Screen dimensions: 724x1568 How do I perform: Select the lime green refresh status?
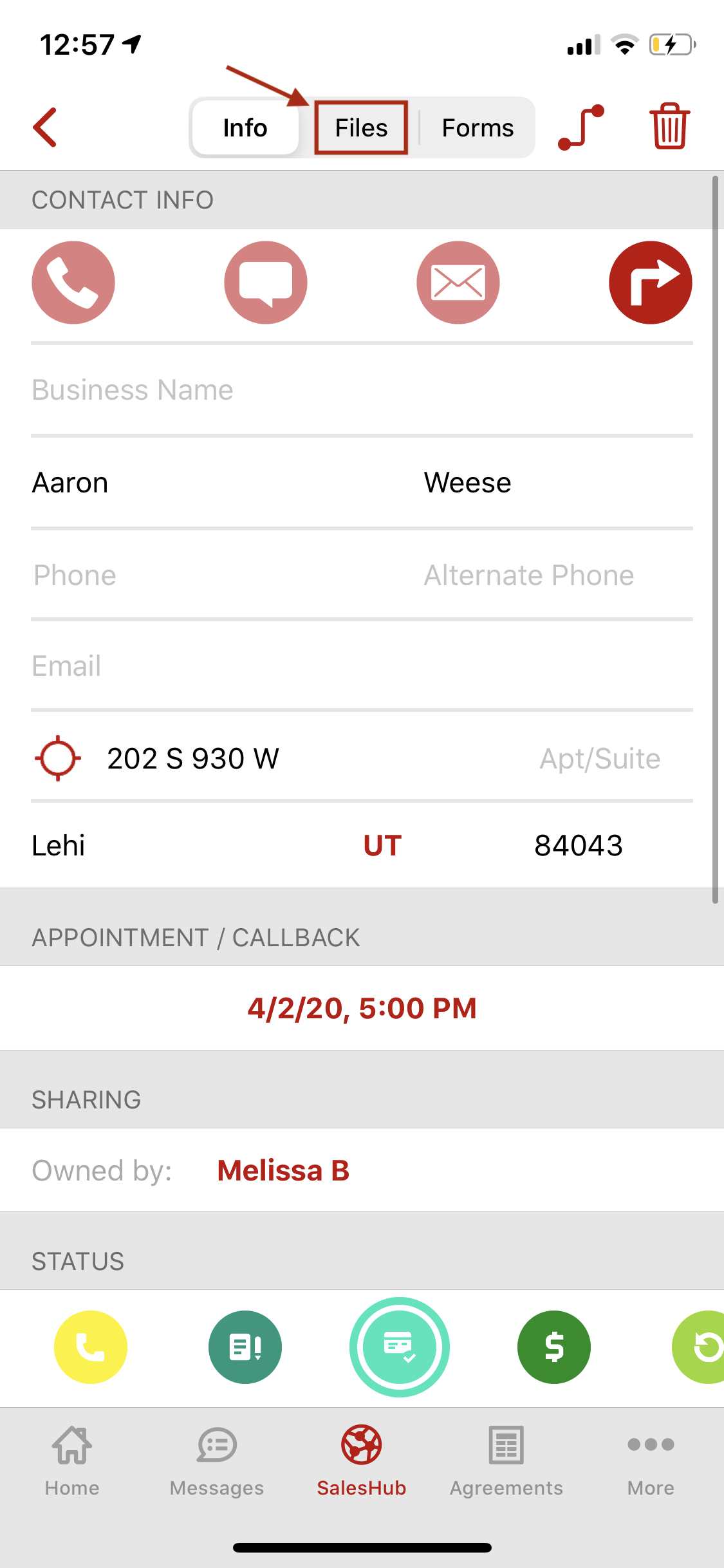[698, 1347]
